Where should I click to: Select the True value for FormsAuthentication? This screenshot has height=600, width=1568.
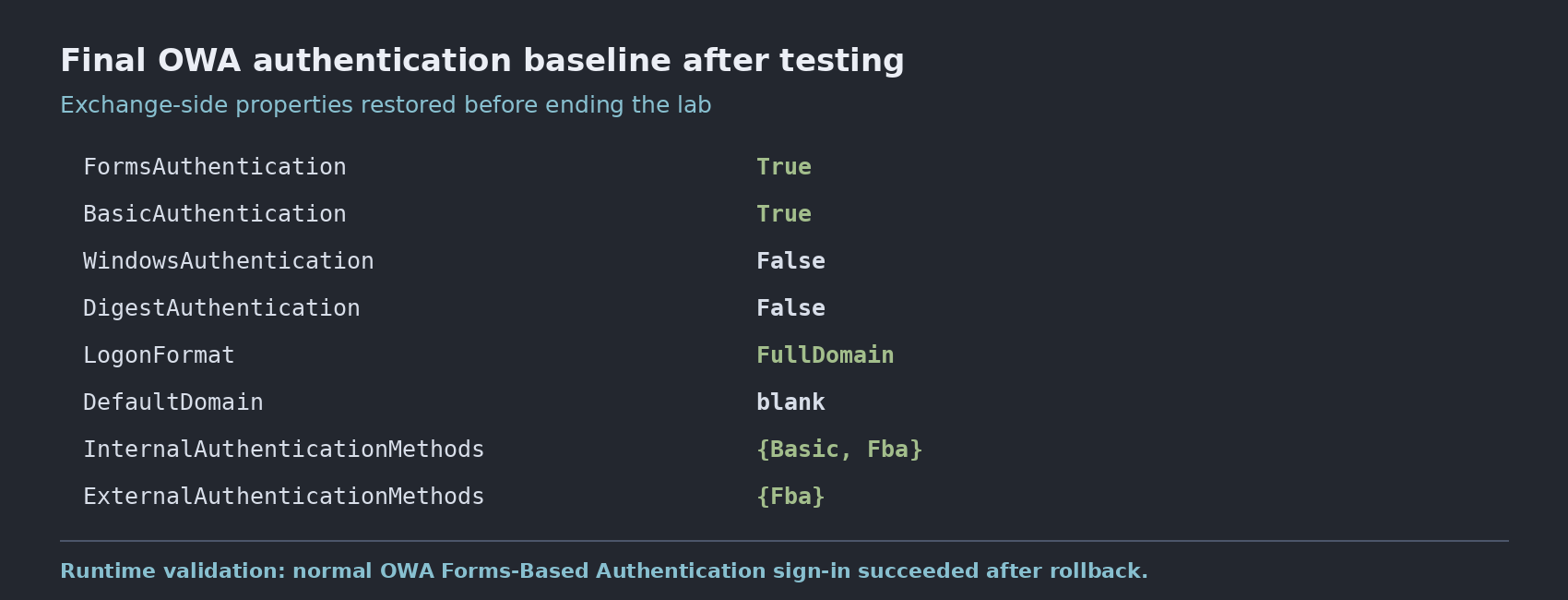784,167
